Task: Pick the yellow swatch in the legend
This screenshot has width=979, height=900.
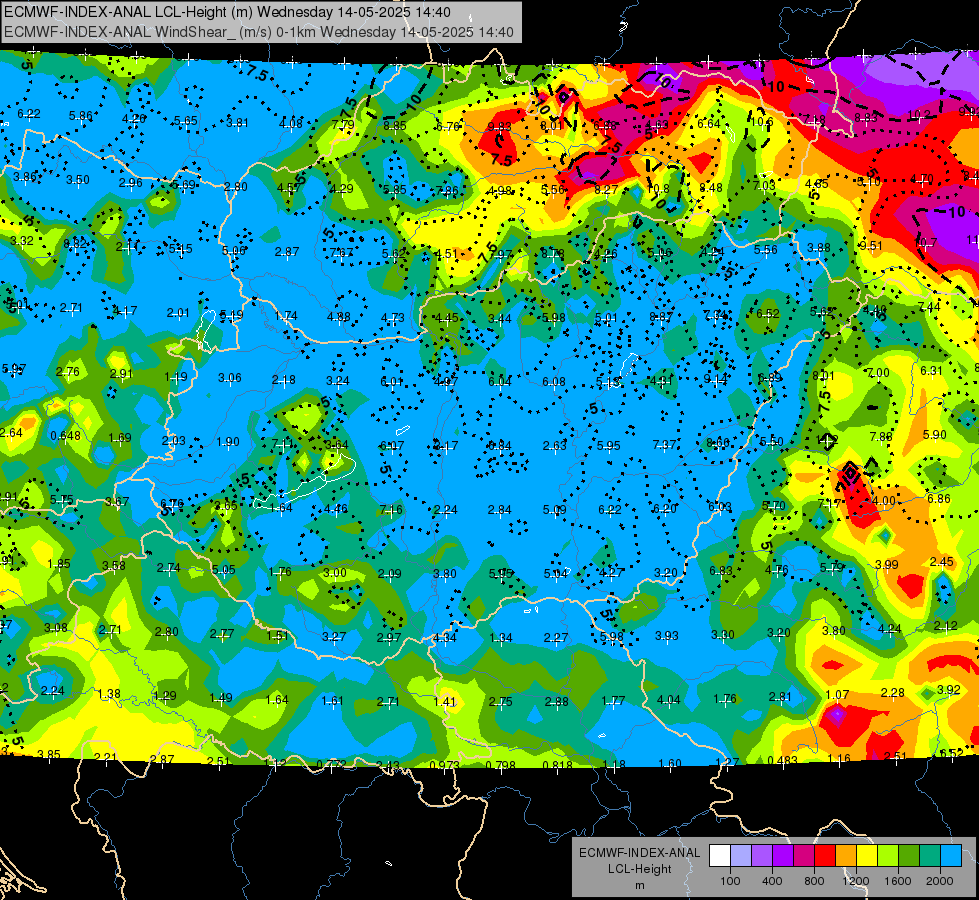Action: pos(867,856)
